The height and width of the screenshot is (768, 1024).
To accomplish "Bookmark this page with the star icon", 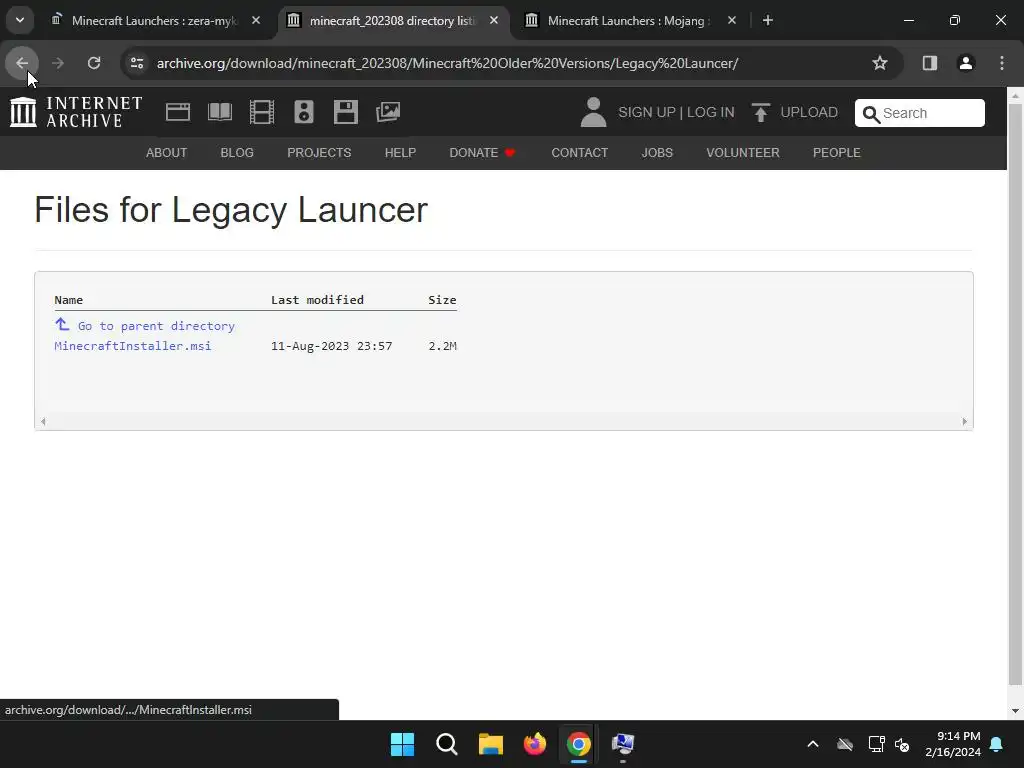I will point(880,63).
